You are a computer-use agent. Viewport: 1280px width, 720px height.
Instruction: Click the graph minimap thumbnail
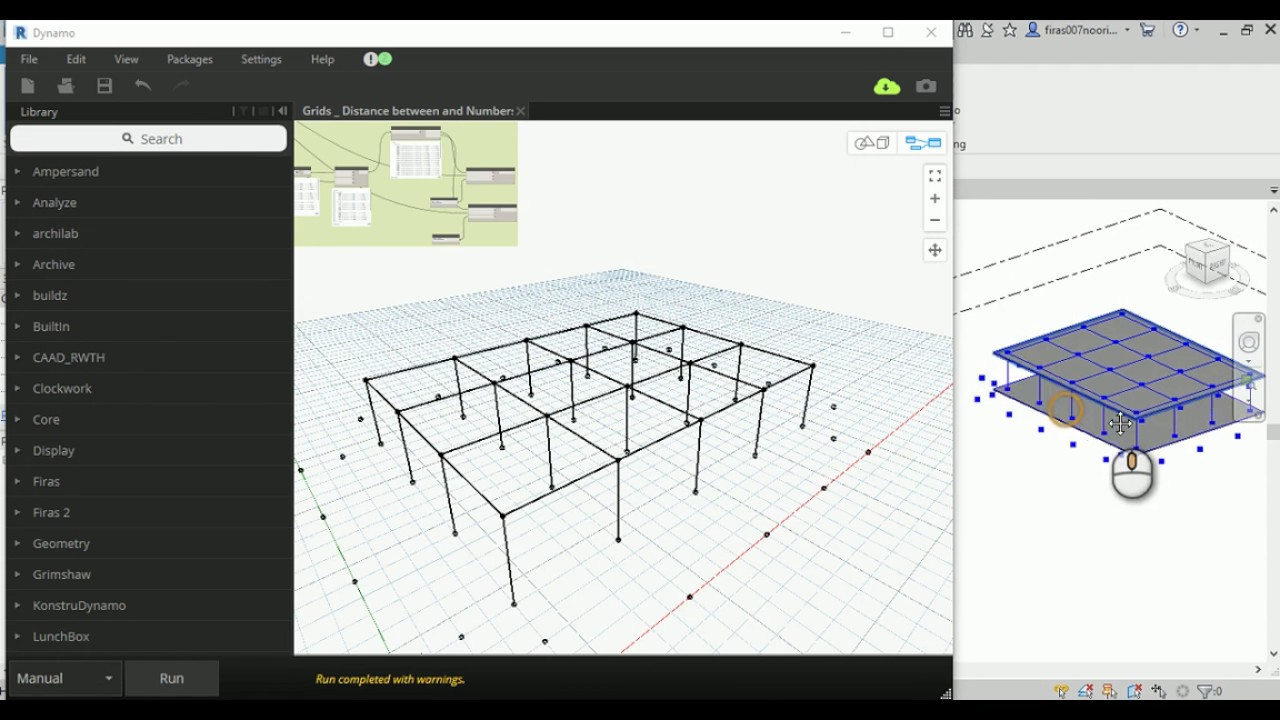tap(406, 184)
